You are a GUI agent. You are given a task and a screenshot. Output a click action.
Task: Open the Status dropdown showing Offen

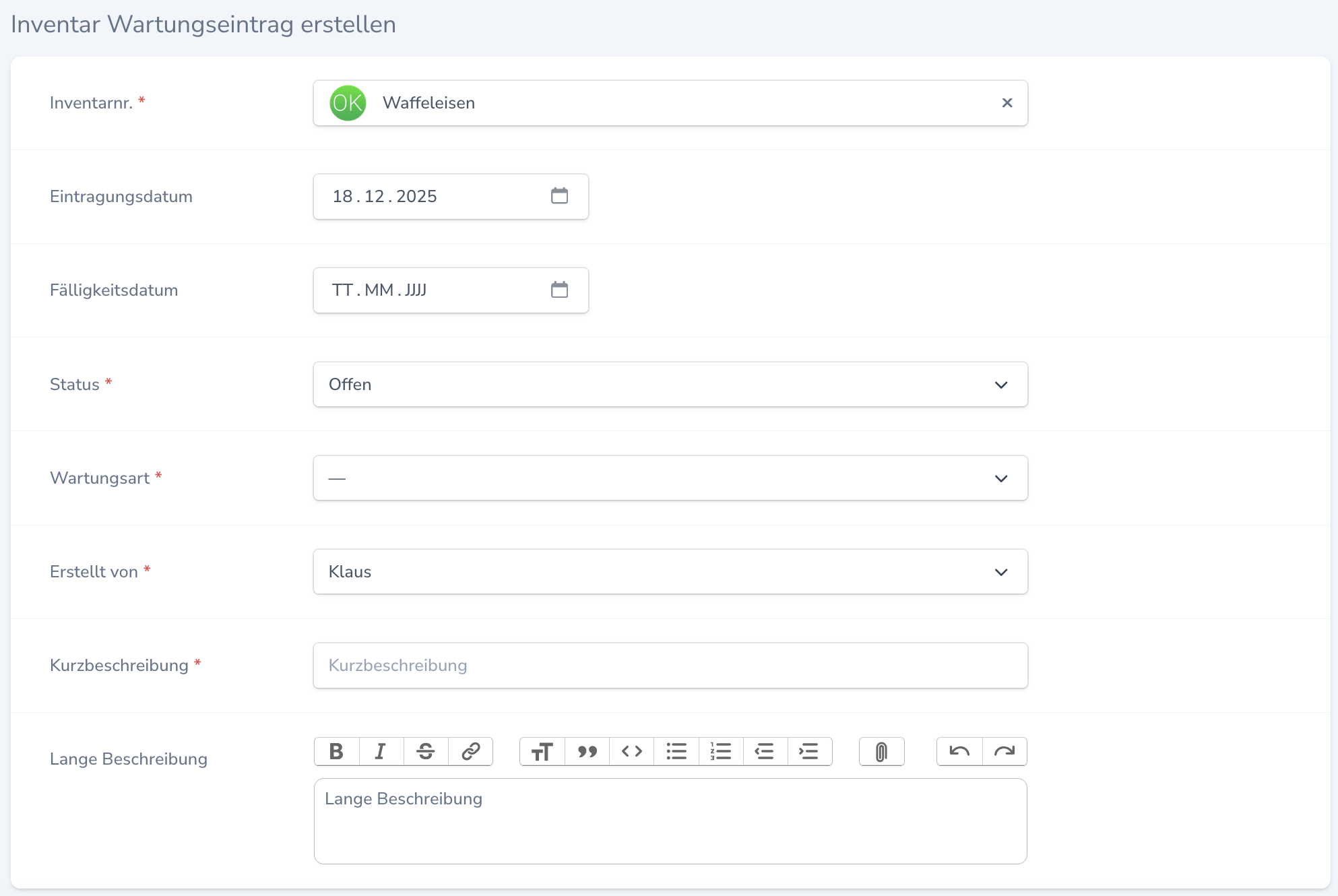click(x=670, y=385)
